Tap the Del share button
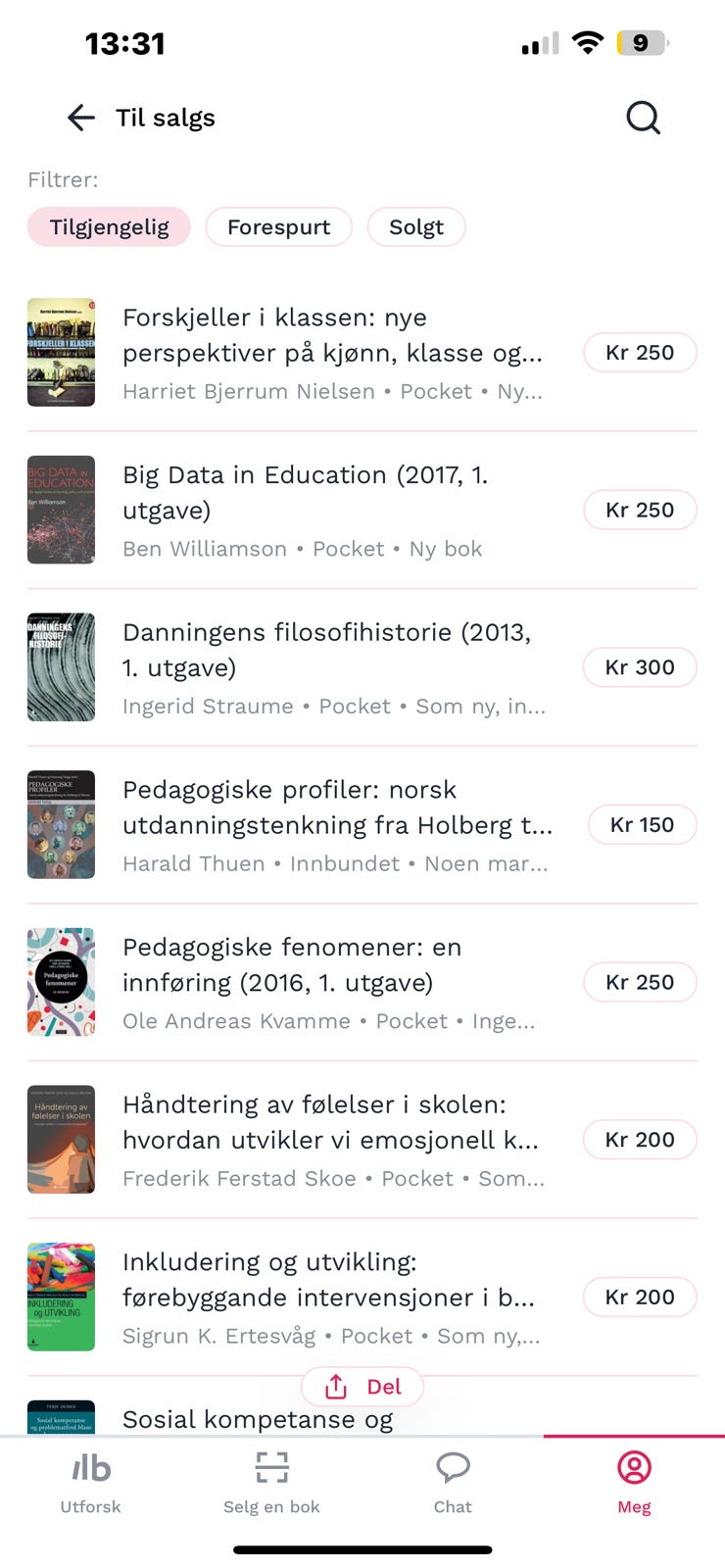The image size is (725, 1568). 362,1387
